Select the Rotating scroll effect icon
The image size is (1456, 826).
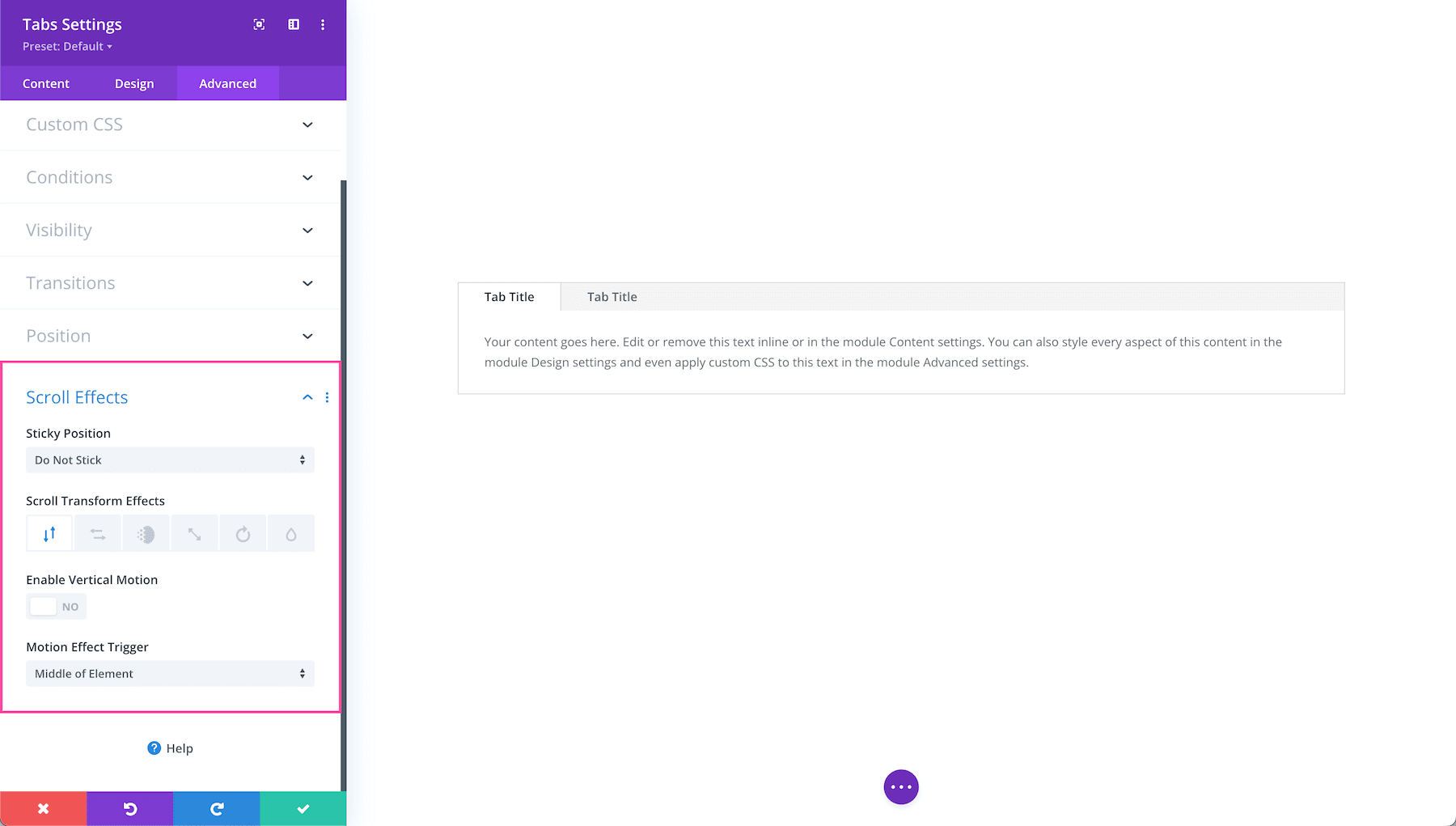click(x=243, y=533)
